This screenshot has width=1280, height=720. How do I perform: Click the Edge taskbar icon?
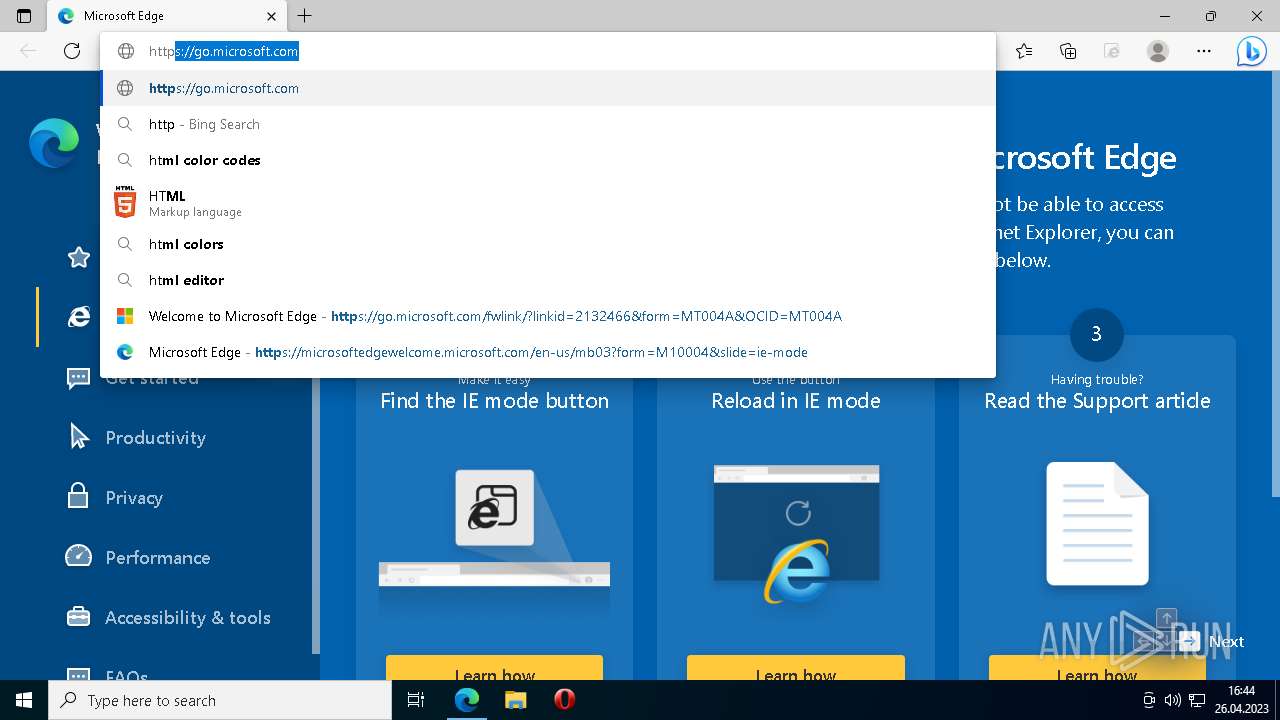coord(466,700)
